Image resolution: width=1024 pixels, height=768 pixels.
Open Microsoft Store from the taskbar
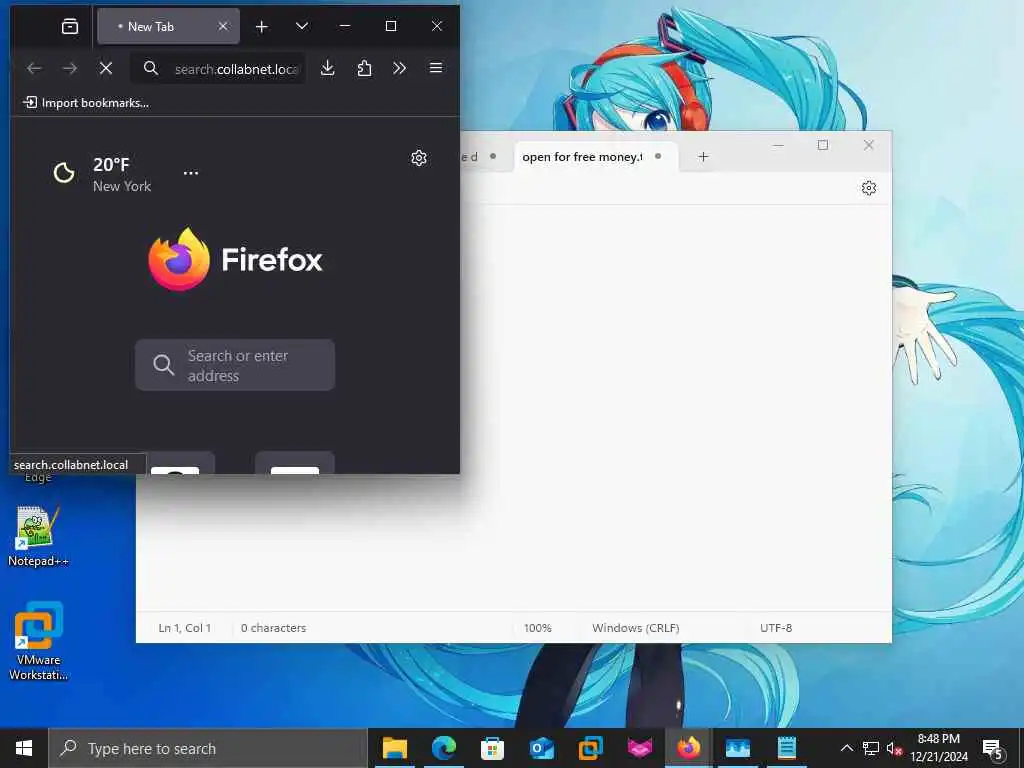pos(492,748)
